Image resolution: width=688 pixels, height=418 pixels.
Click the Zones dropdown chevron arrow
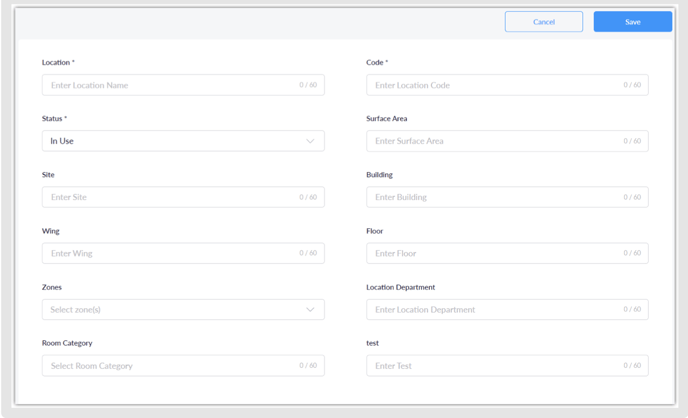[x=310, y=310]
